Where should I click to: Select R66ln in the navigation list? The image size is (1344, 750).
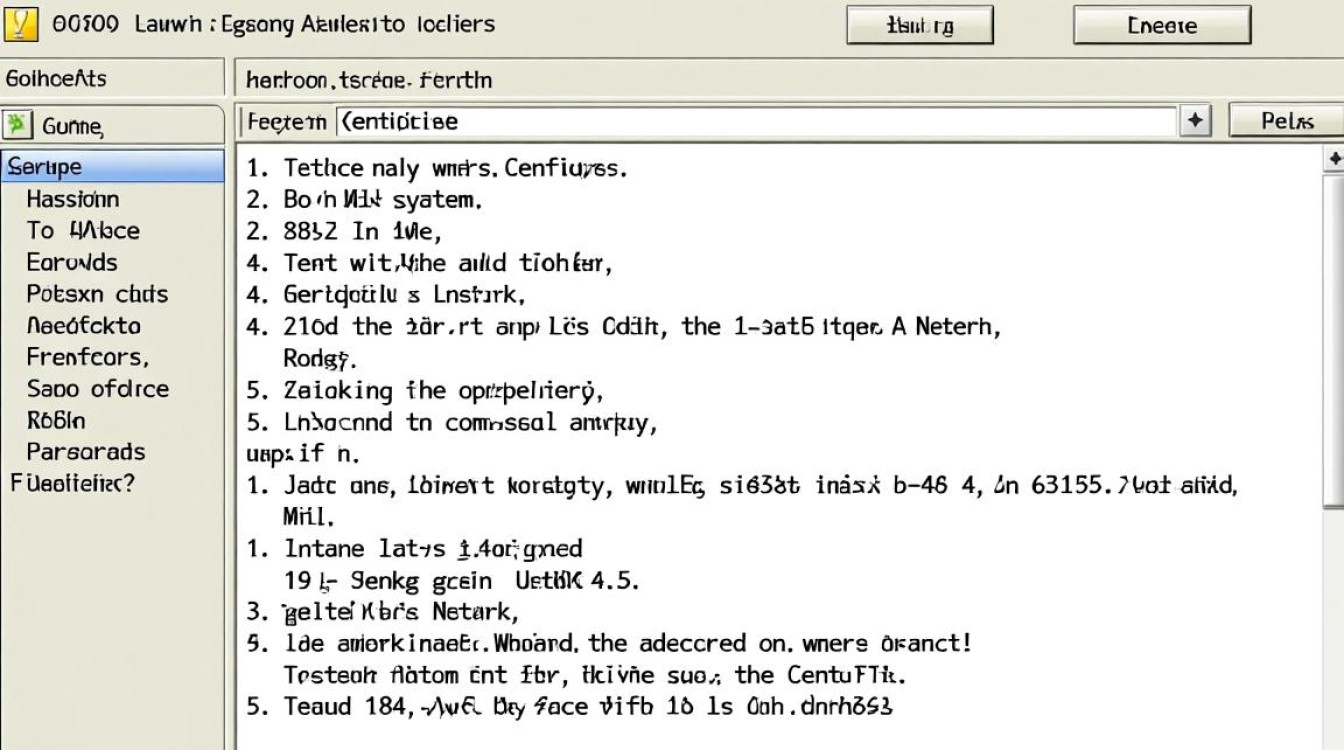click(x=62, y=420)
